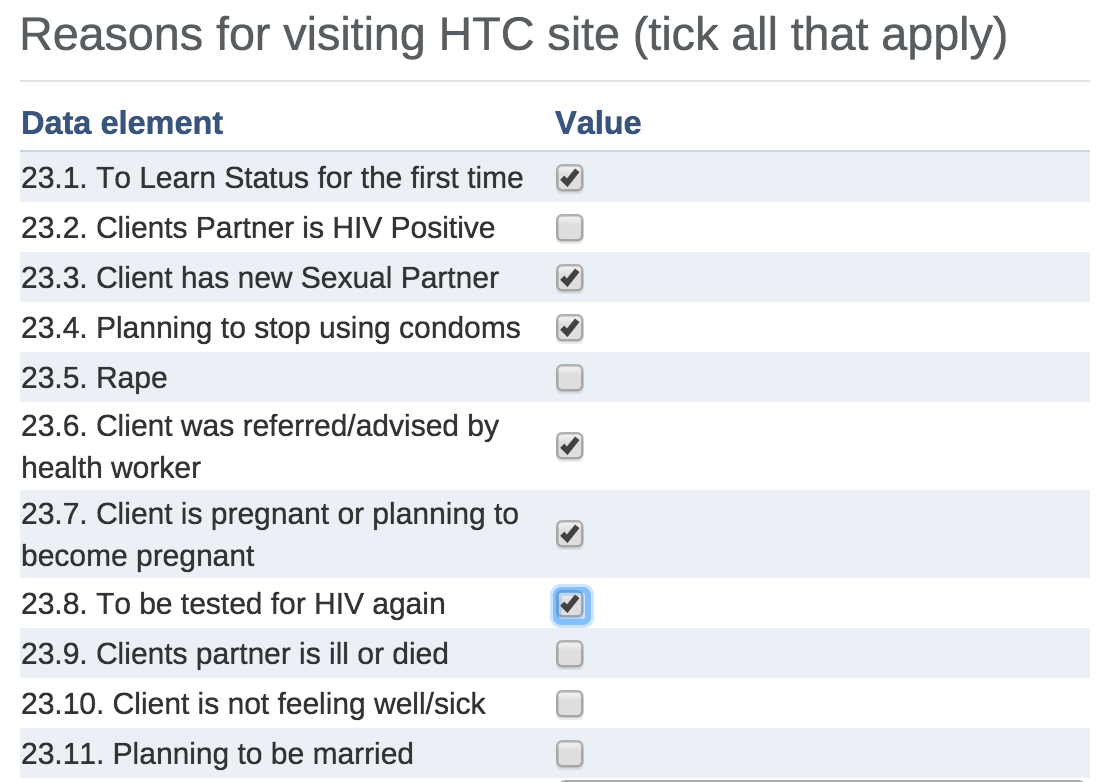Viewport: 1104px width, 782px height.
Task: Click the '23.8. To be tested for HIV again' label
Action: (233, 605)
